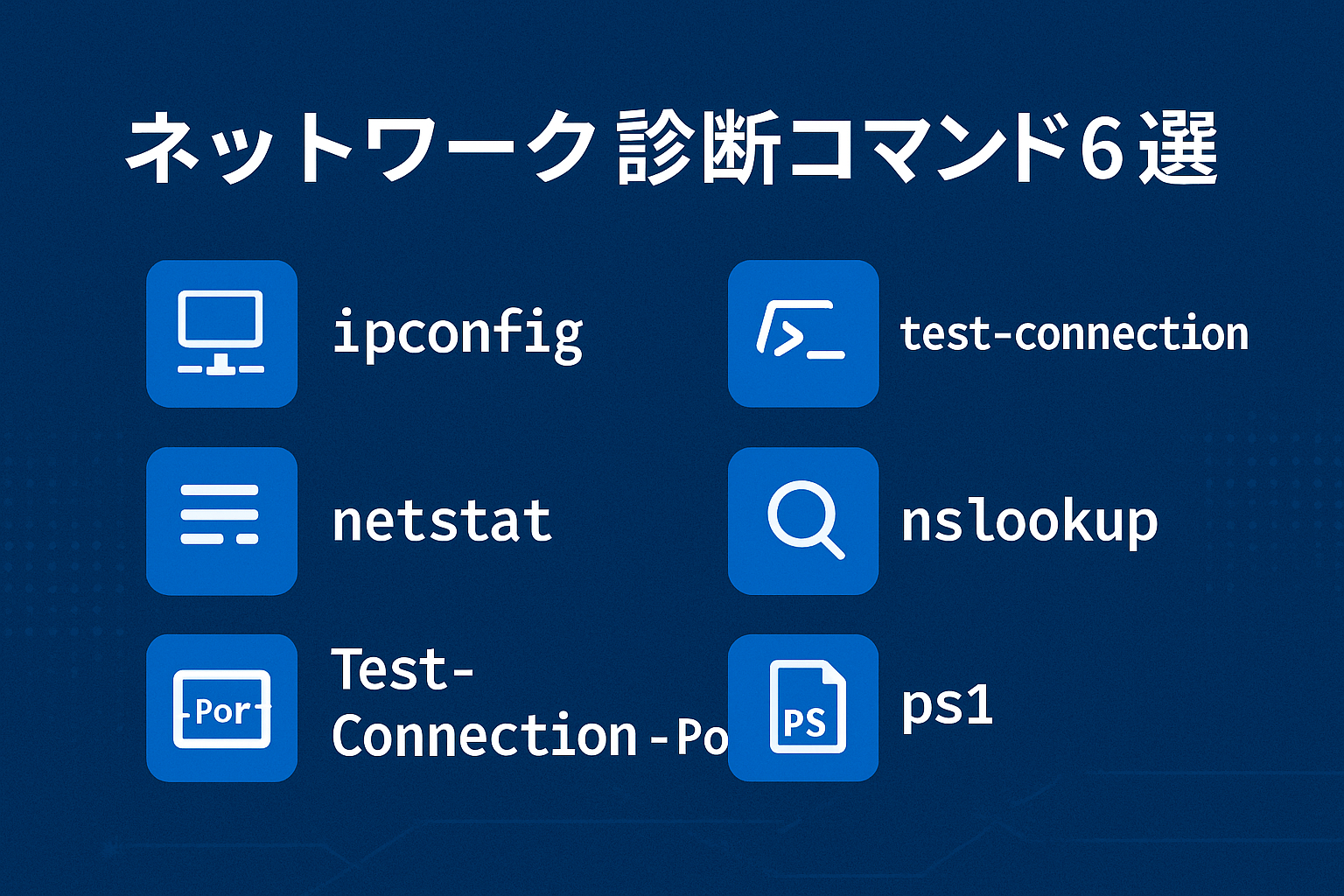The image size is (1344, 896).
Task: Click the "Por" text inside the port icon
Action: (x=222, y=711)
